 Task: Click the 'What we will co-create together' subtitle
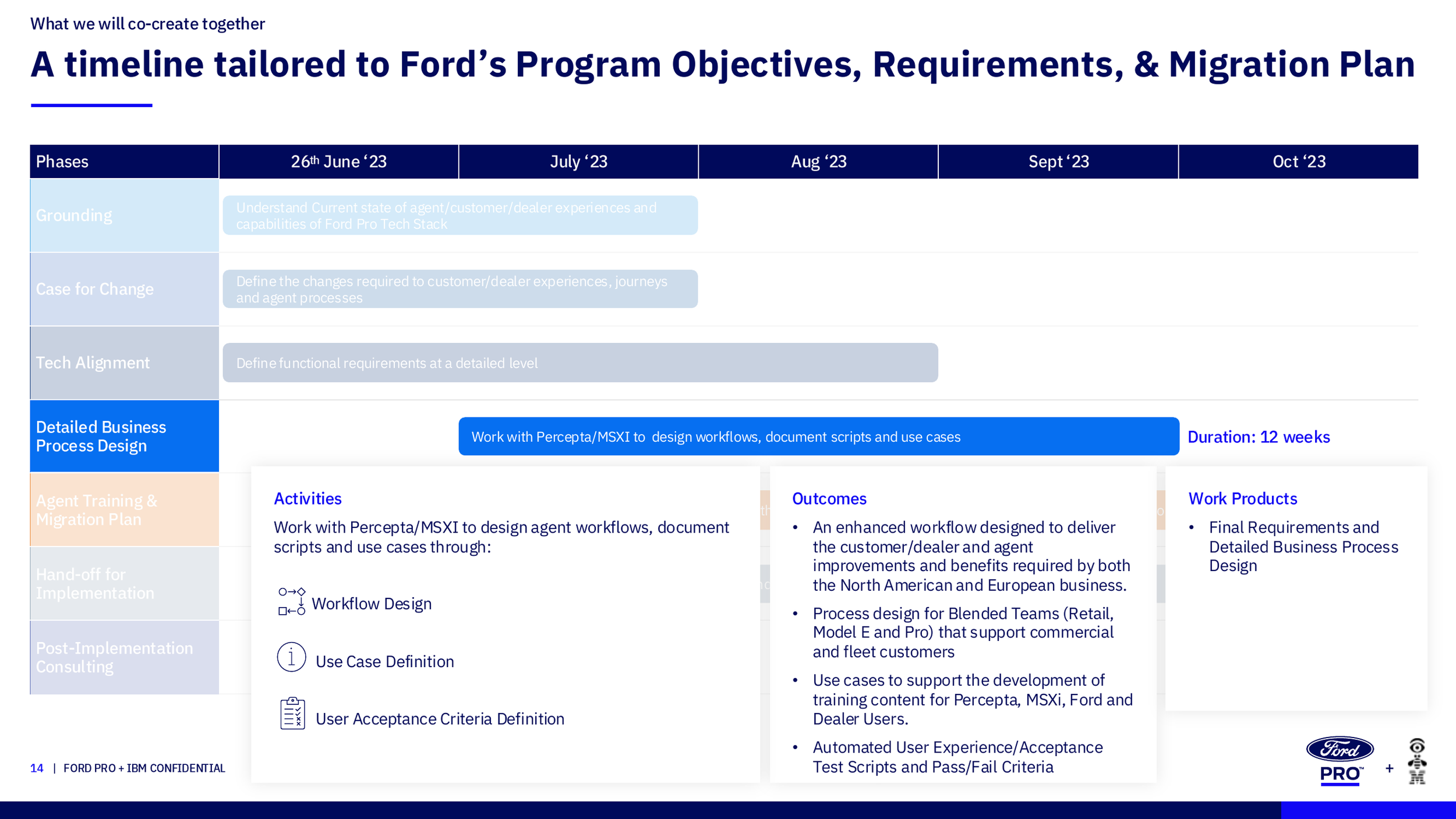(147, 24)
